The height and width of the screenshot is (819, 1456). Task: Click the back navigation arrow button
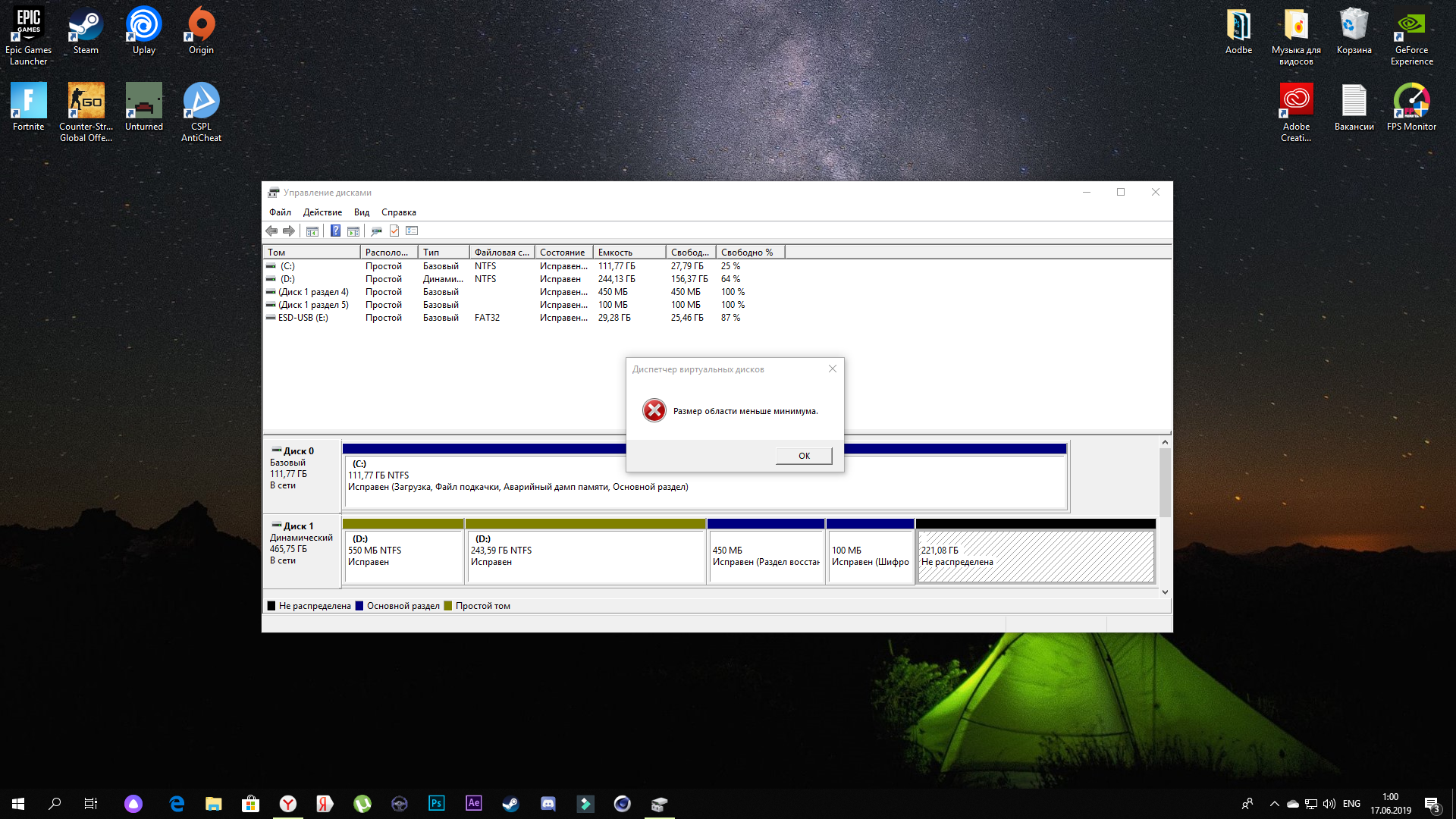pyautogui.click(x=272, y=231)
